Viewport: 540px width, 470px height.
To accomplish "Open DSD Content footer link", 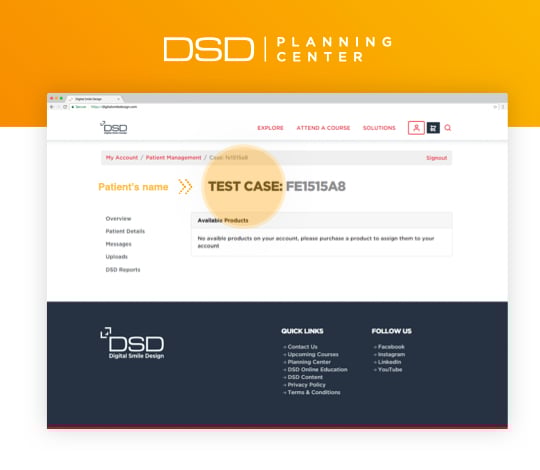I will [x=305, y=377].
